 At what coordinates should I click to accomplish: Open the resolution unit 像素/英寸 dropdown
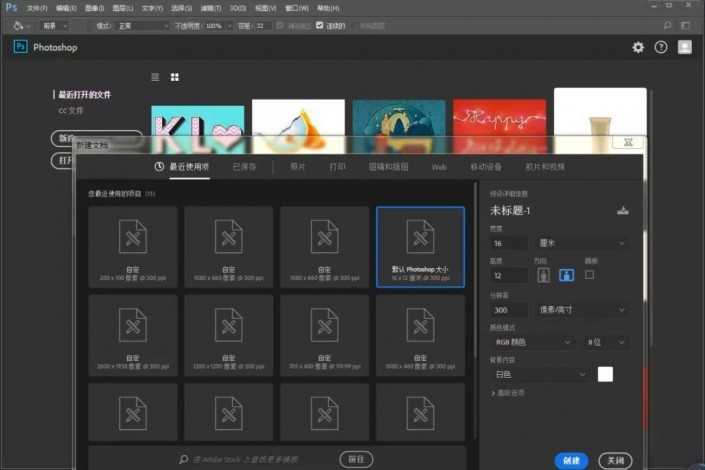(583, 310)
